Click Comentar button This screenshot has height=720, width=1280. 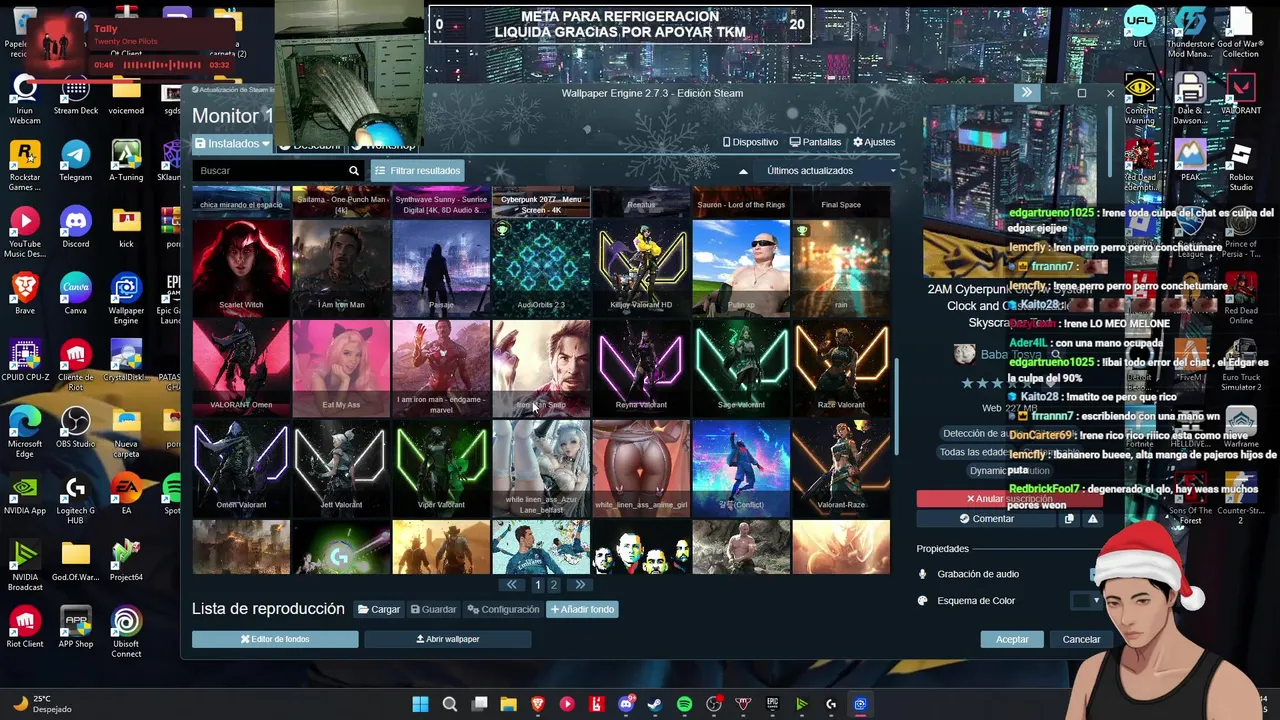(x=986, y=519)
